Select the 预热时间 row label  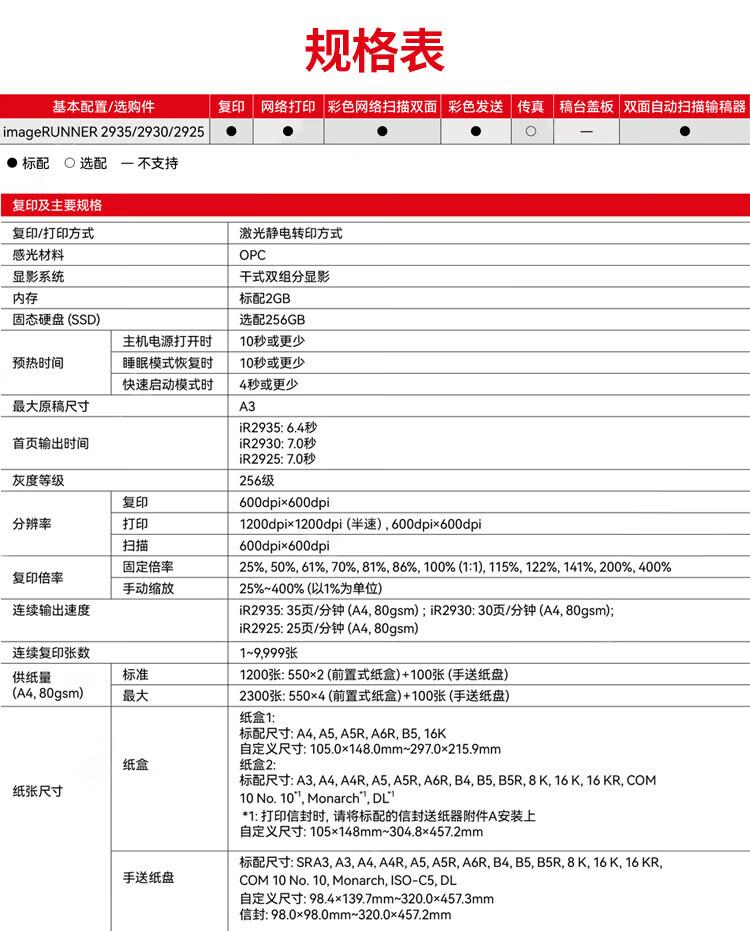coord(38,363)
